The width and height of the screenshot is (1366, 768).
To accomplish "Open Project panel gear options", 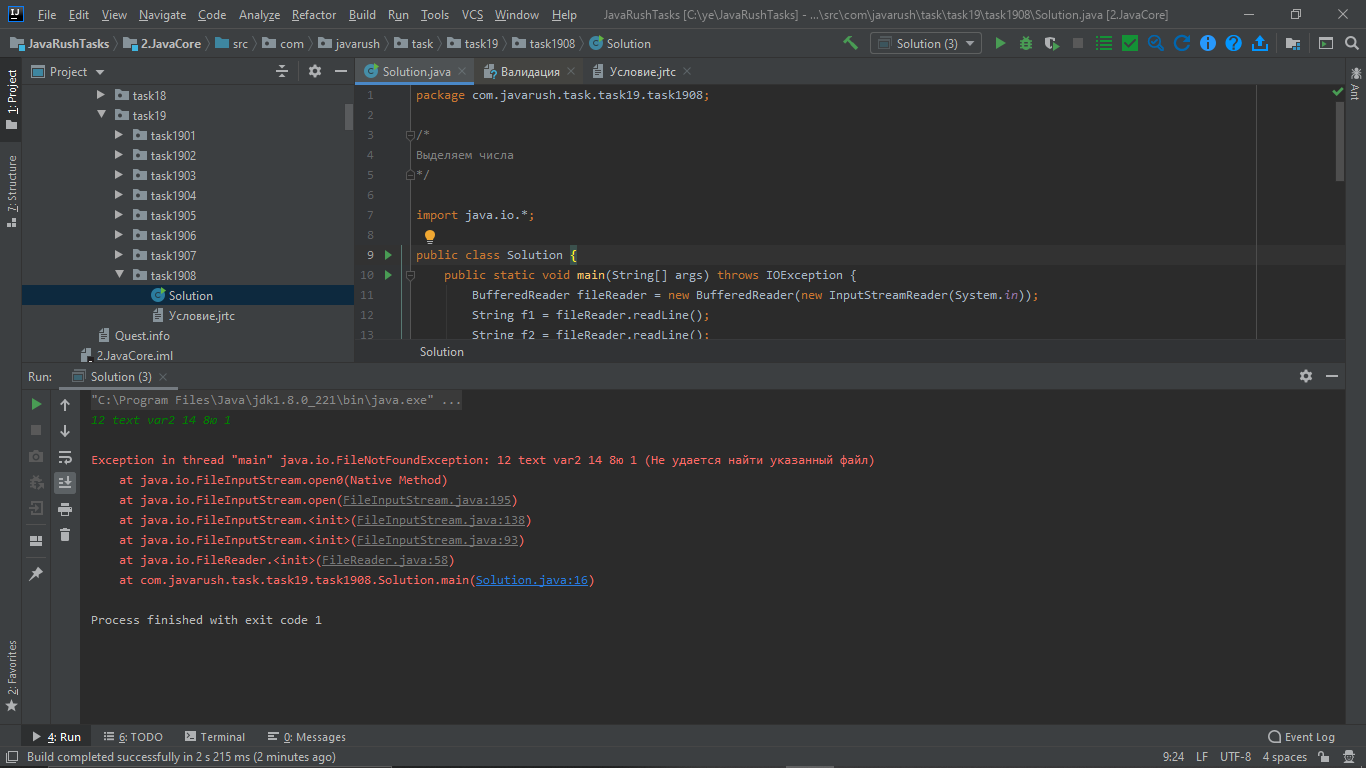I will click(315, 71).
